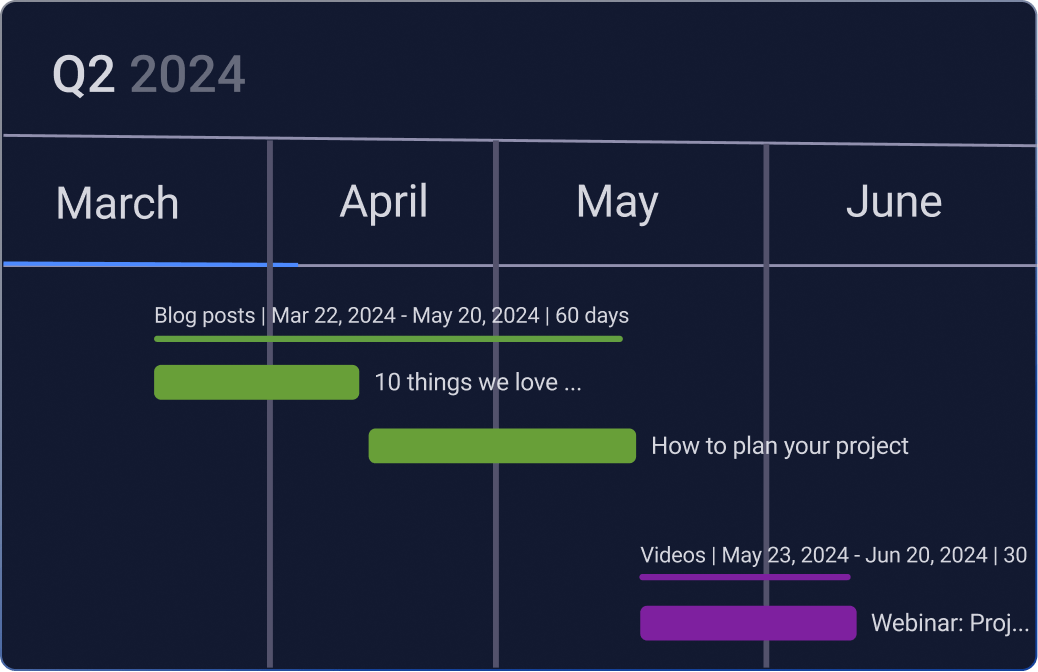The image size is (1038, 672).
Task: Select the 'How to plan your project' bar
Action: pyautogui.click(x=501, y=445)
